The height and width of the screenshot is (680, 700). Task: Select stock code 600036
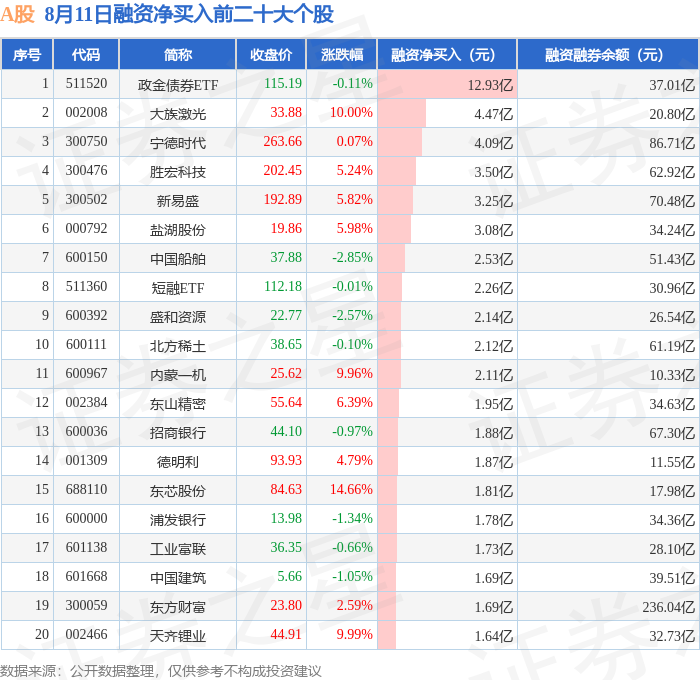86,432
